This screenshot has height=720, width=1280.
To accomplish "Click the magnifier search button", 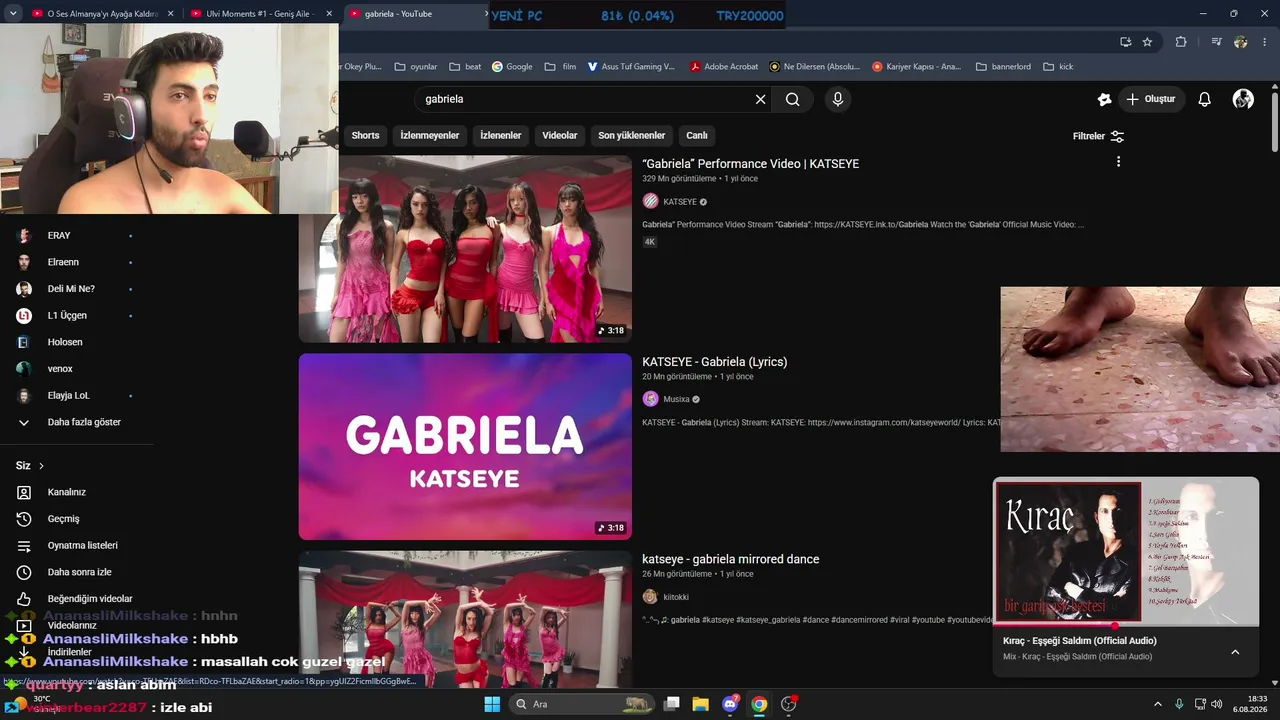I will [x=793, y=99].
